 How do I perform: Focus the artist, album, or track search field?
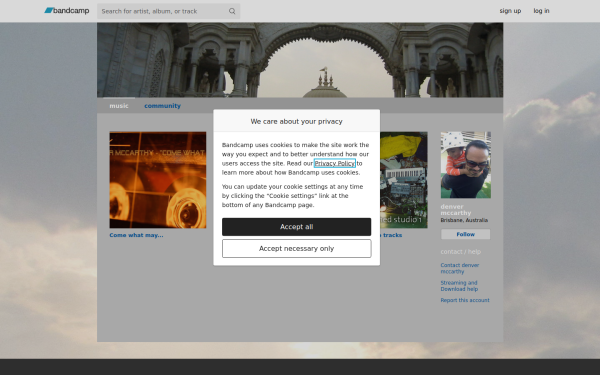point(168,11)
